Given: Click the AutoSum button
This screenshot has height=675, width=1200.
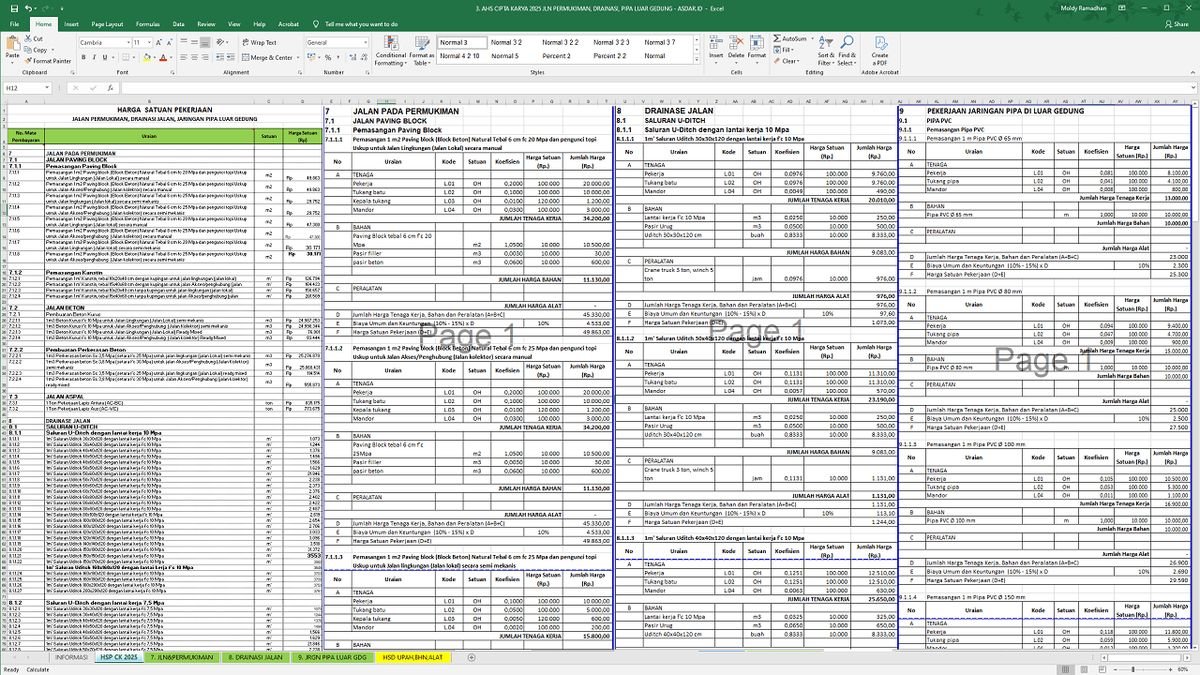Looking at the screenshot, I should point(792,39).
